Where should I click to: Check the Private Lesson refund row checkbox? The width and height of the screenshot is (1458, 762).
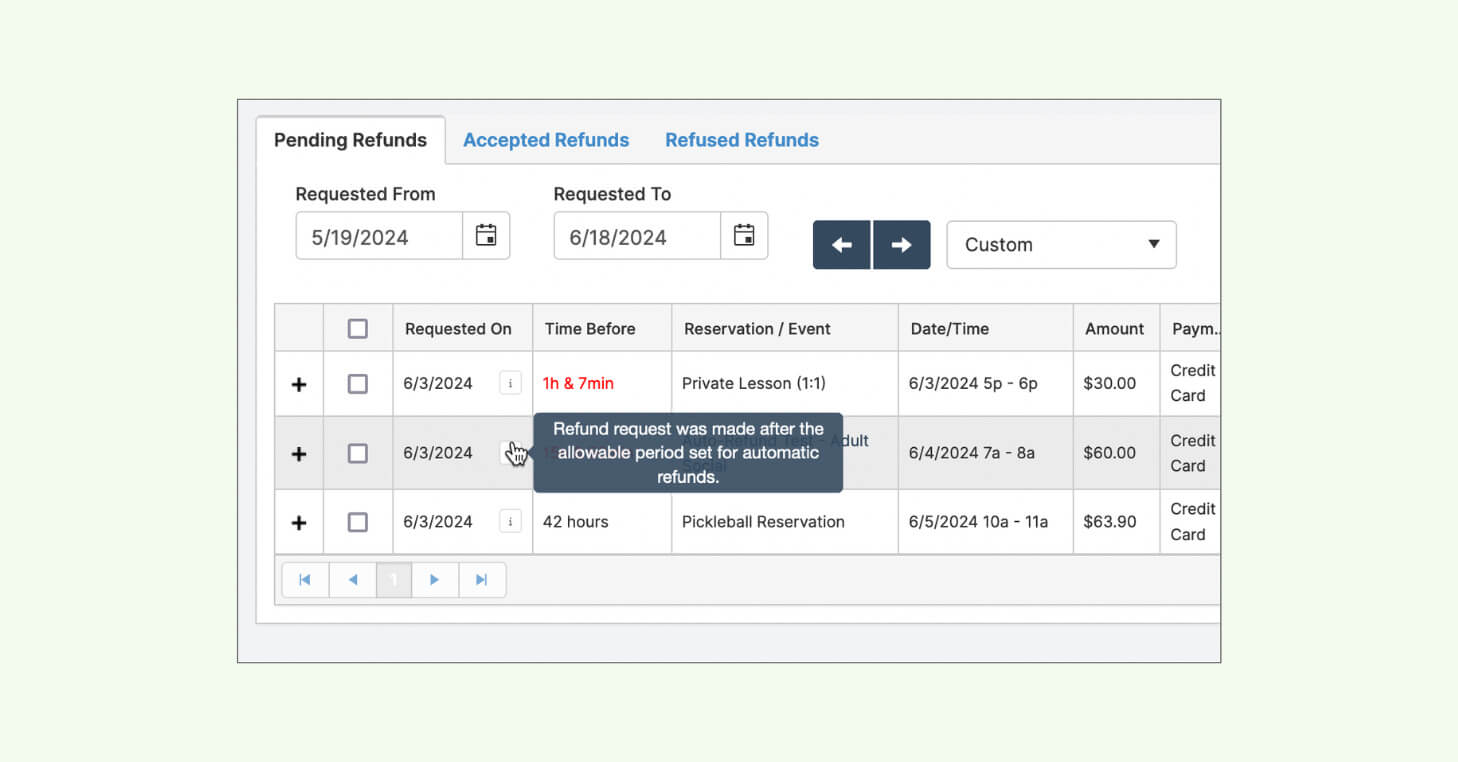pos(357,384)
